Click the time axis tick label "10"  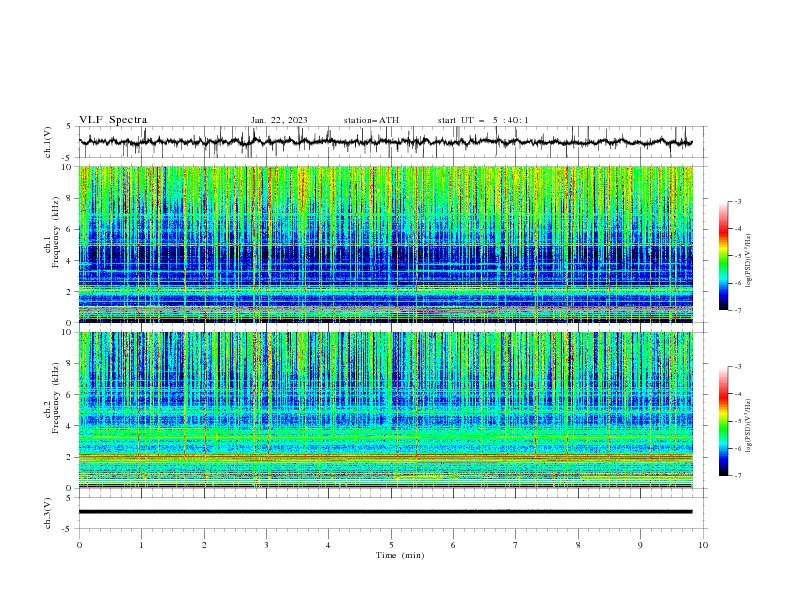click(x=703, y=545)
